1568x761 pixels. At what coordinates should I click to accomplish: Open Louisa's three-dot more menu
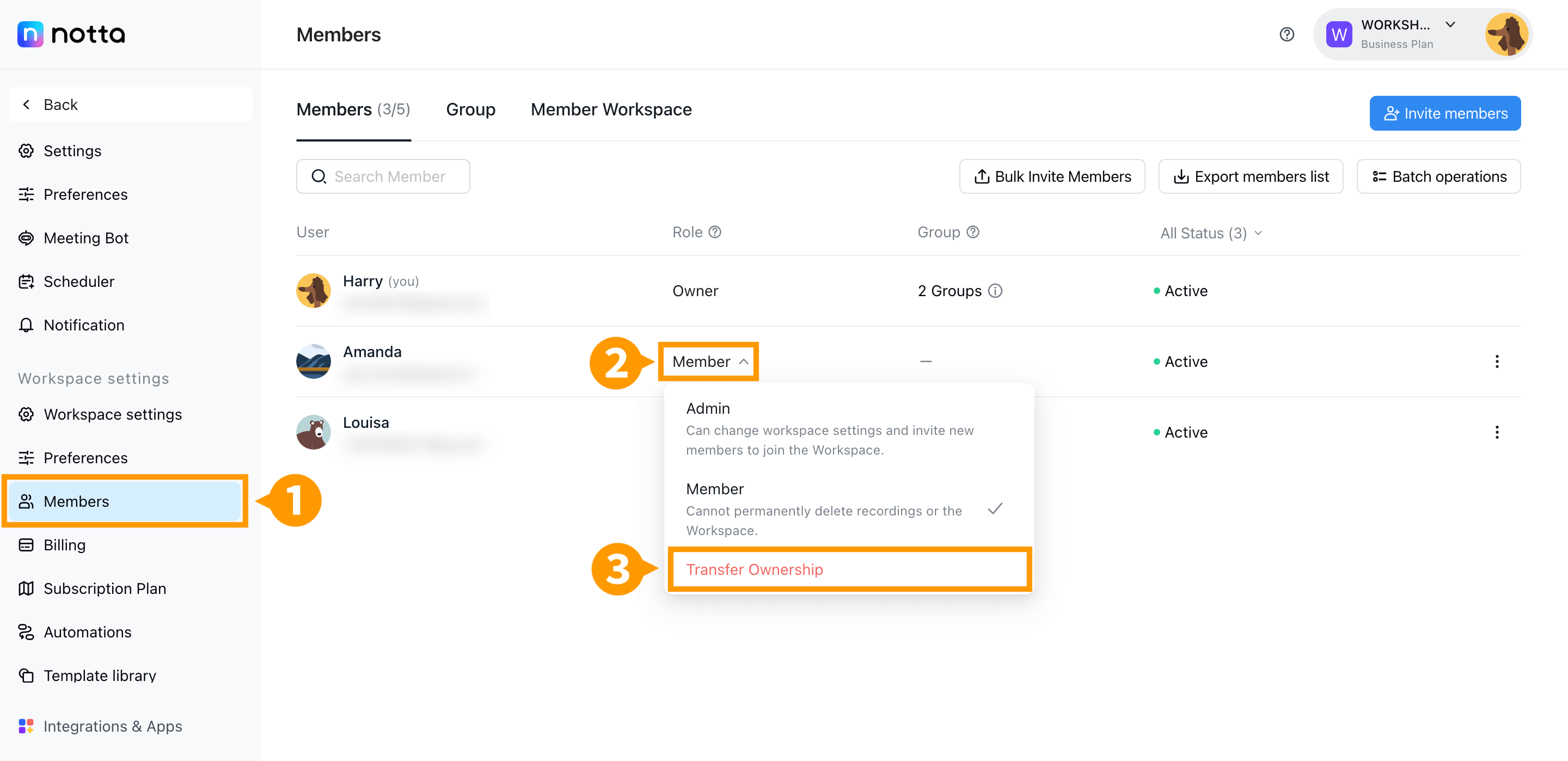click(1497, 432)
